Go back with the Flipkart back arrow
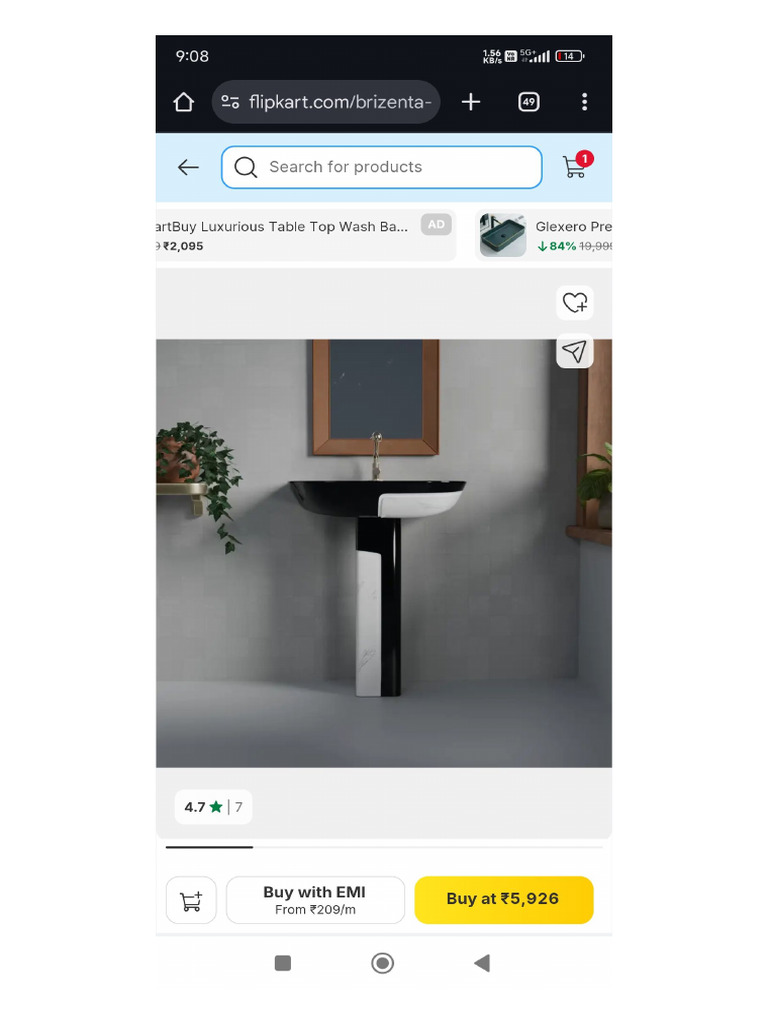Viewport: 768px width, 1024px height. tap(188, 167)
